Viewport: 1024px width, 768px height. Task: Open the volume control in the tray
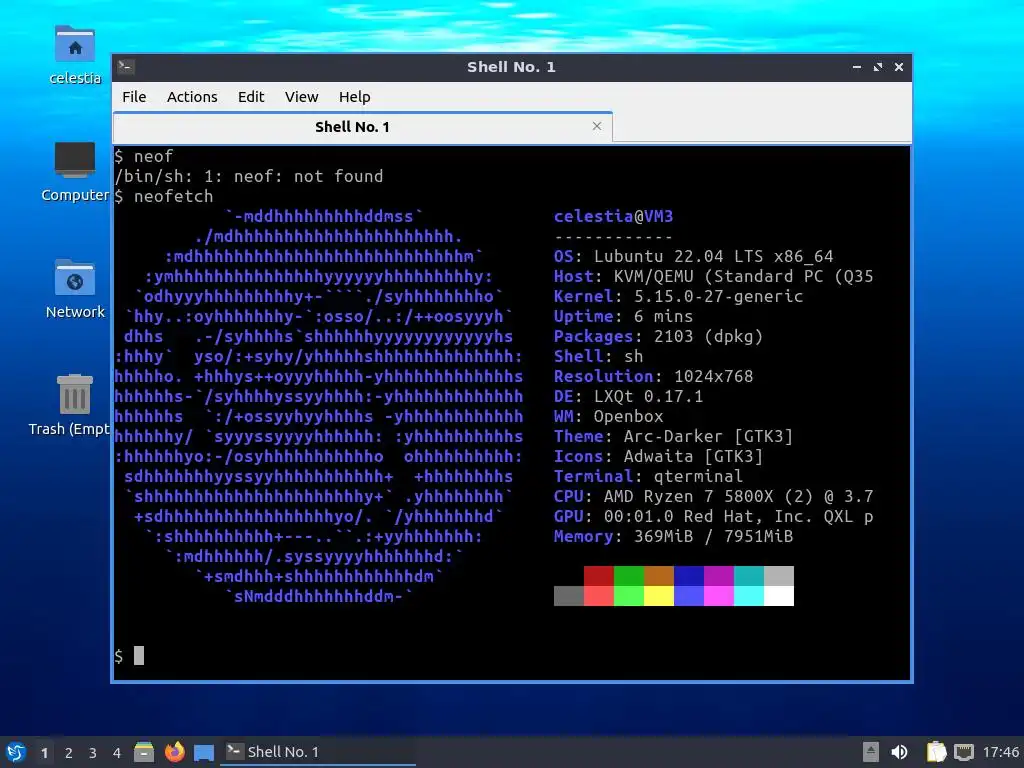point(900,752)
